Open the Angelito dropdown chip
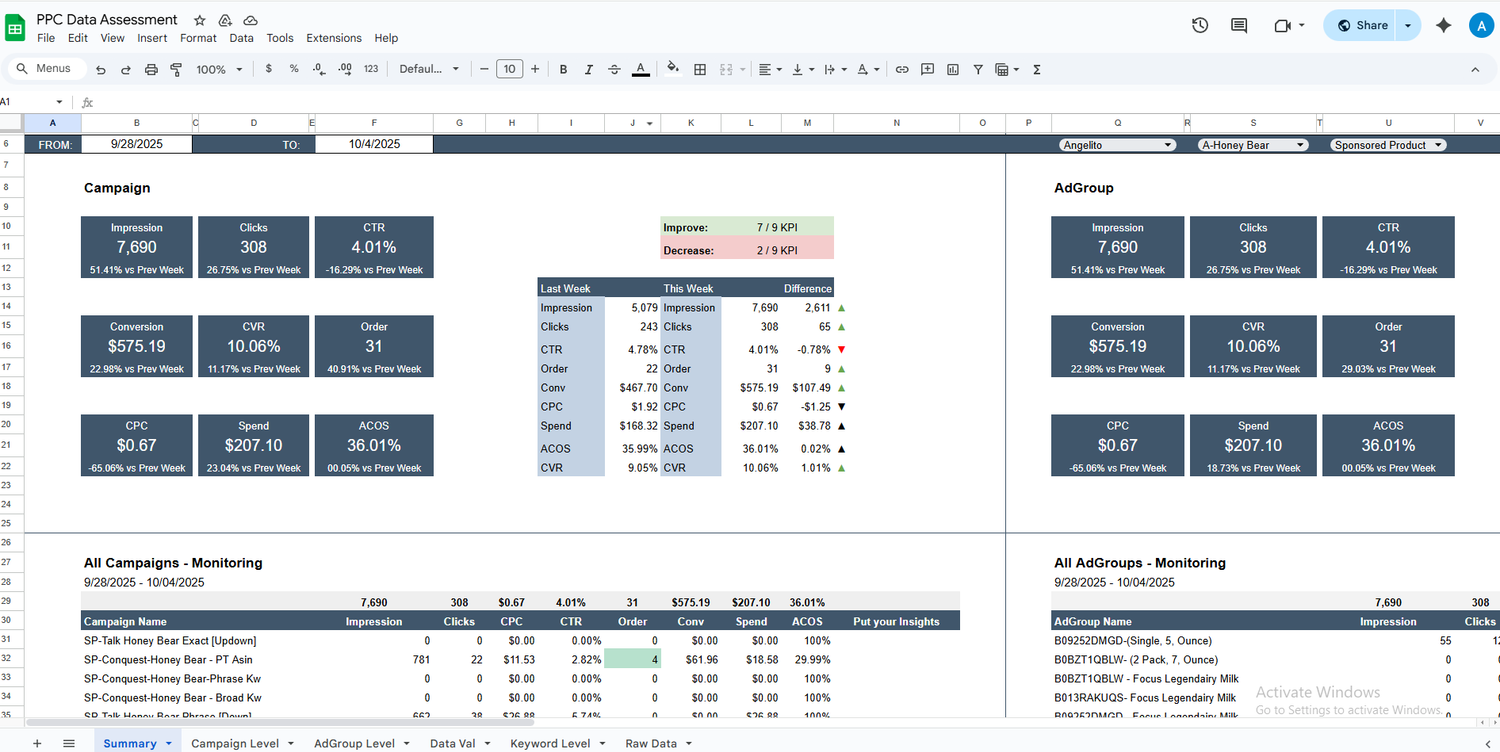 1117,145
